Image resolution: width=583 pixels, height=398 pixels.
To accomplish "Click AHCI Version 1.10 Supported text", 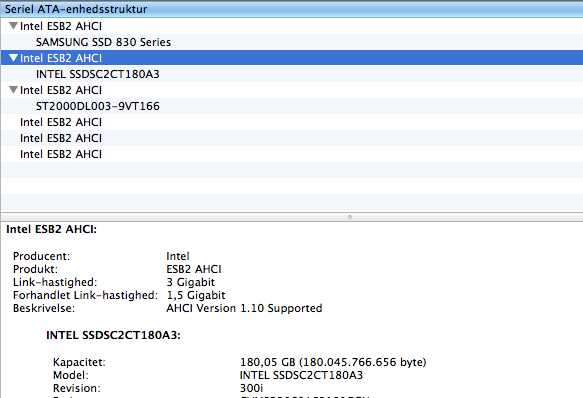I will click(x=244, y=308).
